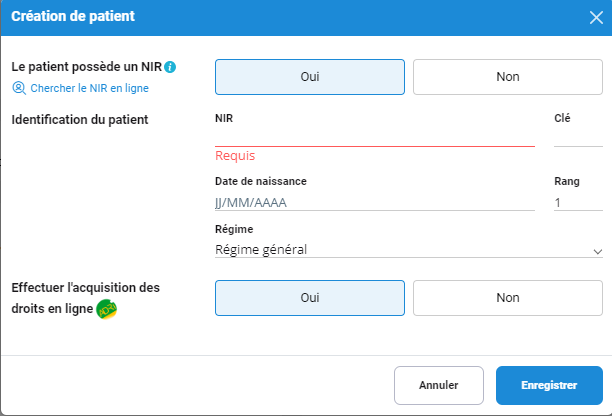The width and height of the screenshot is (612, 416).
Task: Click the Date de naissance field
Action: pos(374,202)
